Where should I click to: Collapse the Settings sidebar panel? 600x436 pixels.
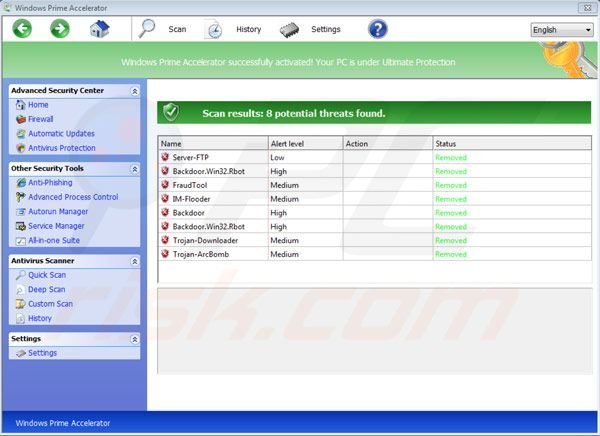[x=135, y=340]
